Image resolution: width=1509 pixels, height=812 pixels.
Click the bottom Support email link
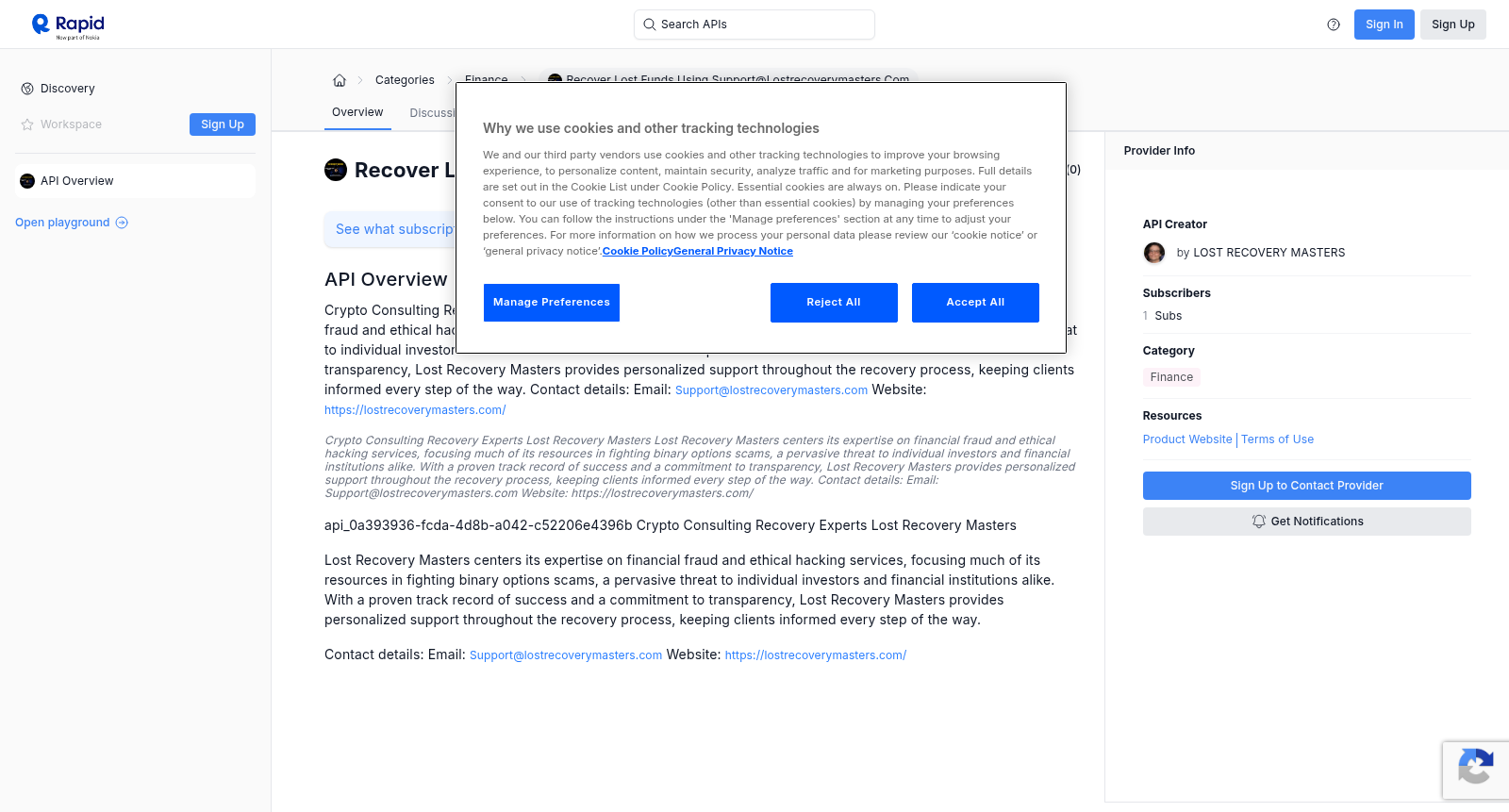[x=566, y=655]
